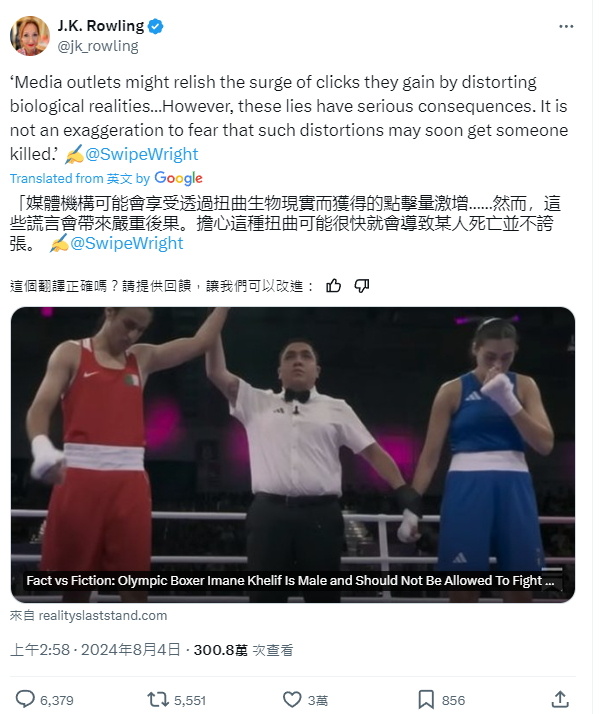The image size is (600, 714).
Task: Click J.K. Rowling's profile avatar
Action: (30, 36)
